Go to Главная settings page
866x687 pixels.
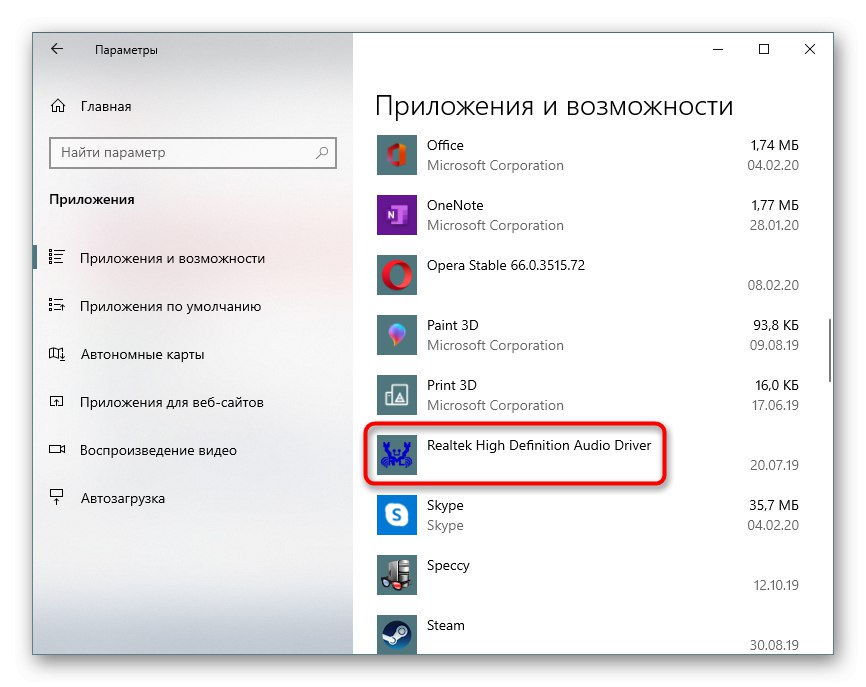(x=106, y=107)
